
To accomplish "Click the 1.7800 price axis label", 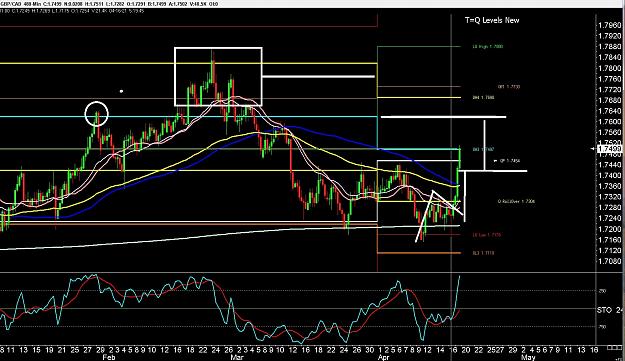I will click(610, 68).
